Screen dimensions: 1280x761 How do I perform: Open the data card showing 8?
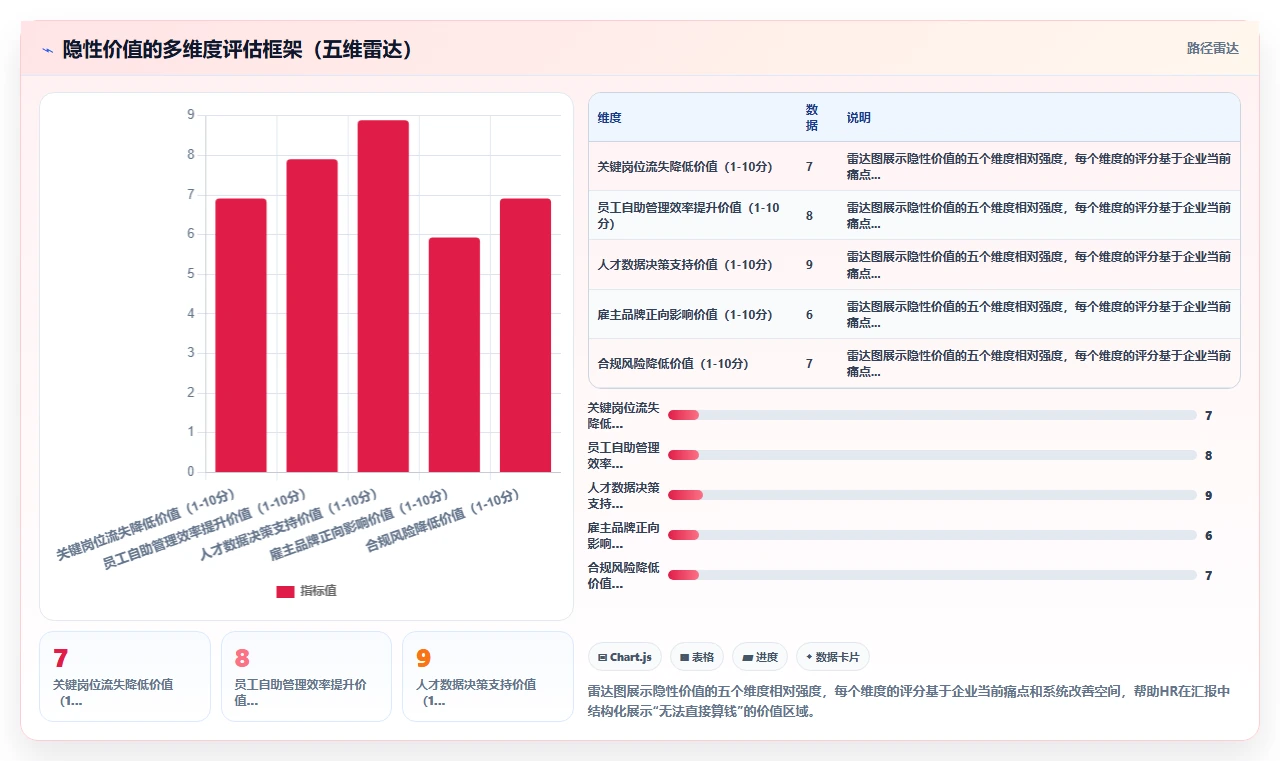306,676
